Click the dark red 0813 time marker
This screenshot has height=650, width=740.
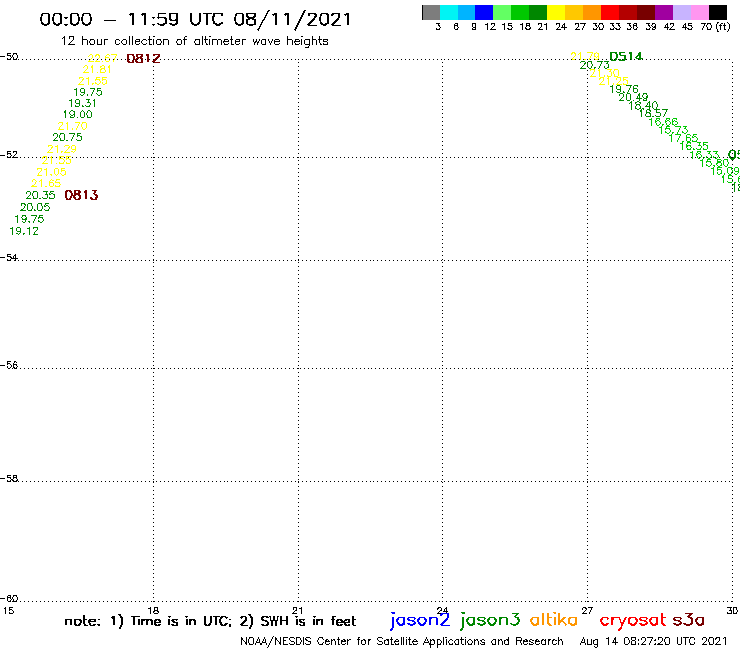click(81, 195)
